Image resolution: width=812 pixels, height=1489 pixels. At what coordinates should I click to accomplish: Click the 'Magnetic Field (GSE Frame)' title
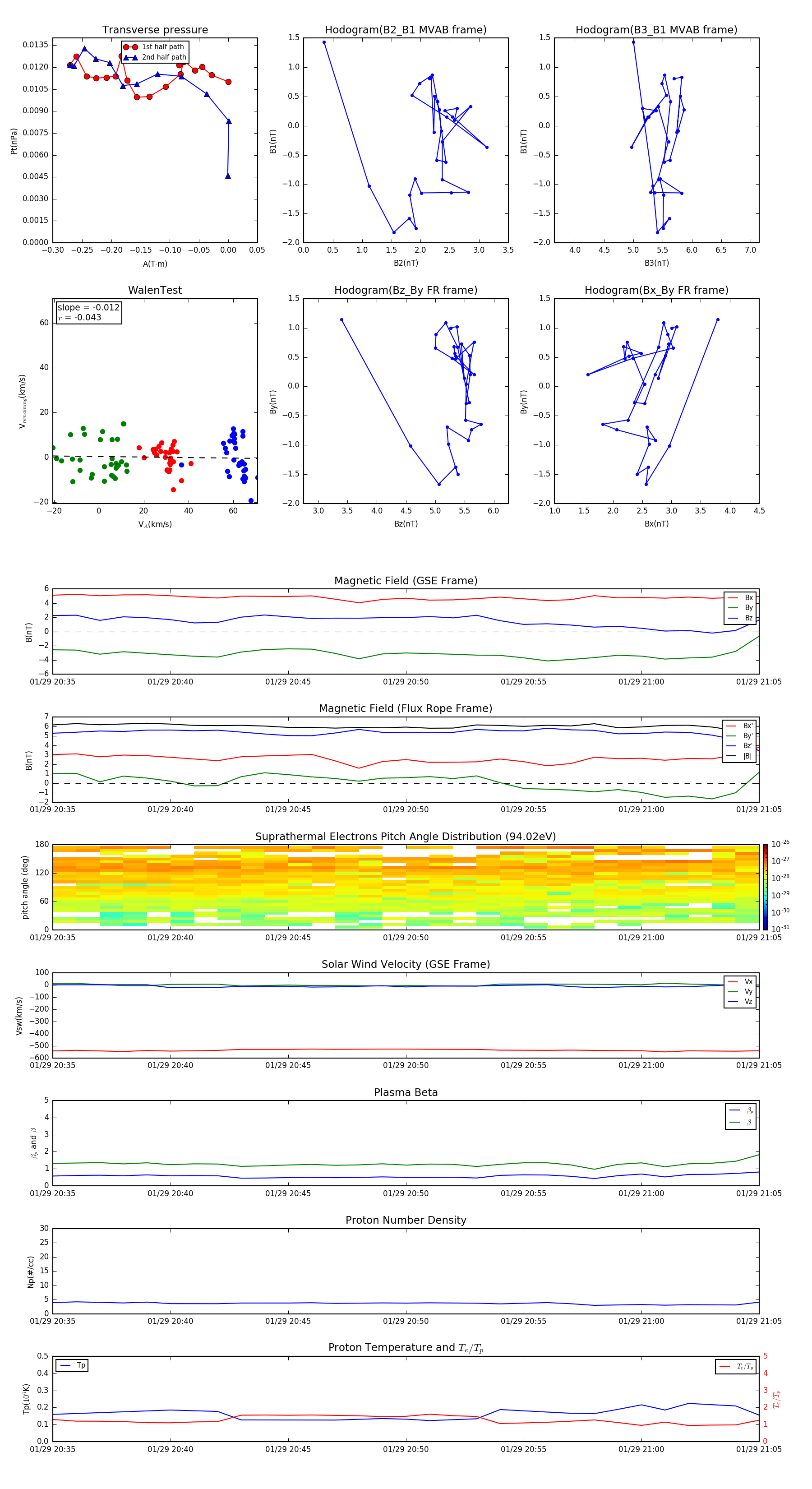coord(406,581)
